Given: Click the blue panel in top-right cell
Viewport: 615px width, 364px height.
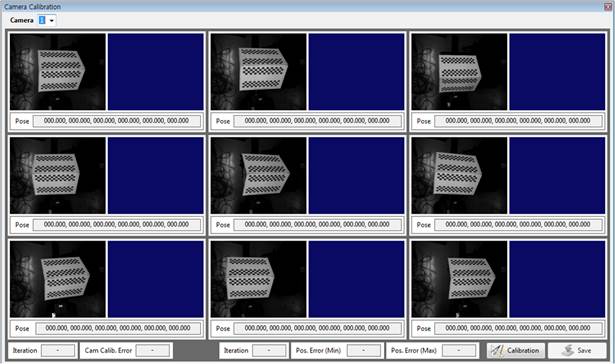Looking at the screenshot, I should click(557, 71).
